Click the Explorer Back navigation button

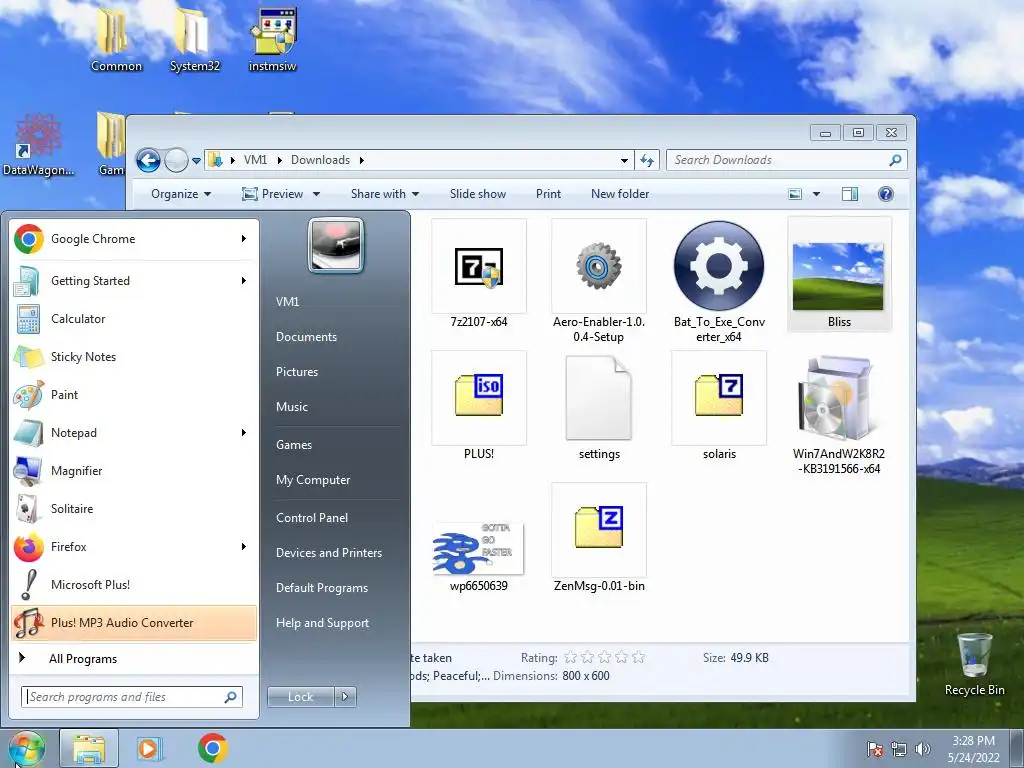(x=148, y=160)
